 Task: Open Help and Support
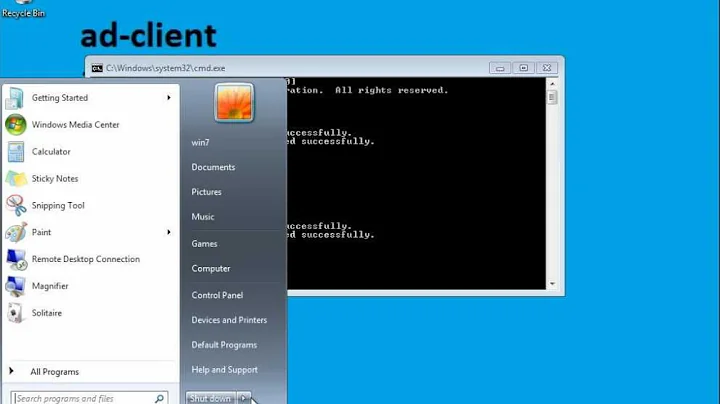click(x=225, y=370)
